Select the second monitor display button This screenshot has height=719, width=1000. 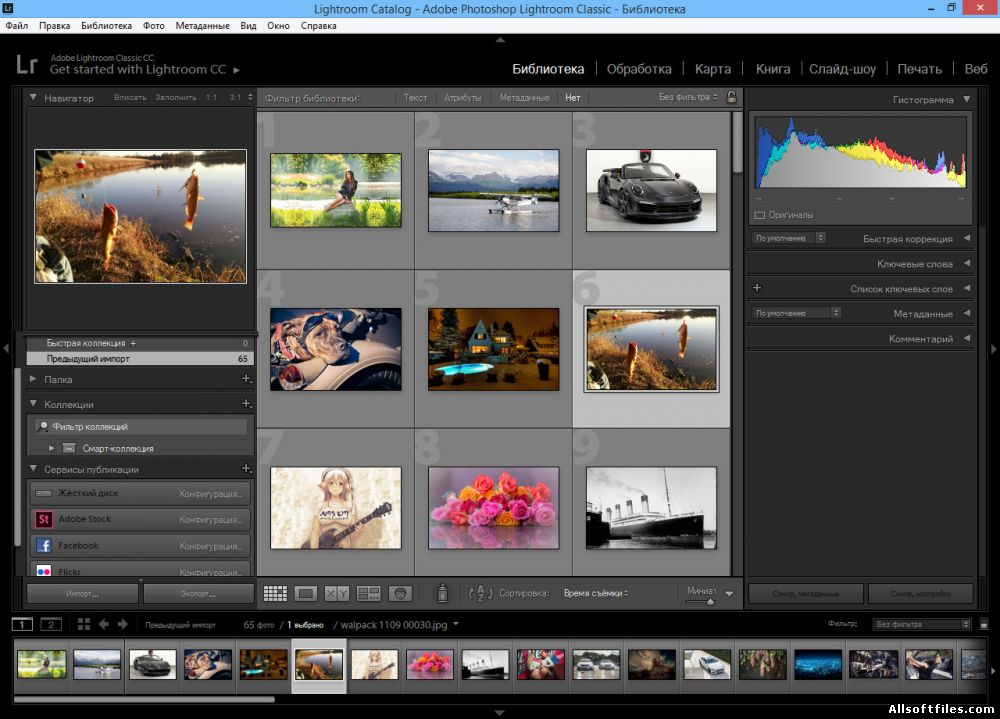50,624
